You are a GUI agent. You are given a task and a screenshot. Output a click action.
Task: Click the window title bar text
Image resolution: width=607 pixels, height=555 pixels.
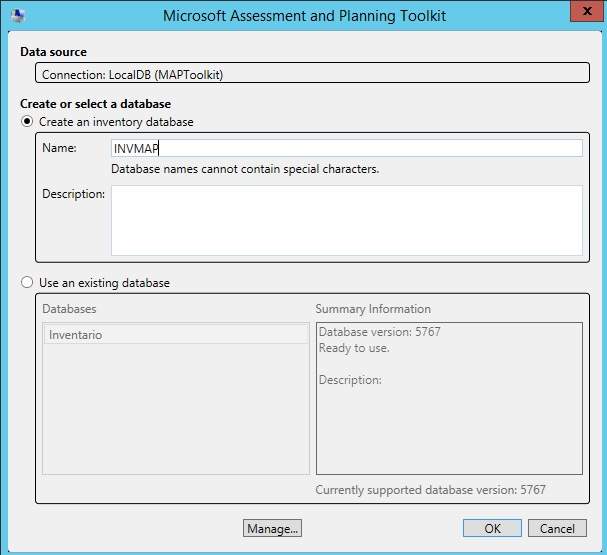(x=303, y=16)
